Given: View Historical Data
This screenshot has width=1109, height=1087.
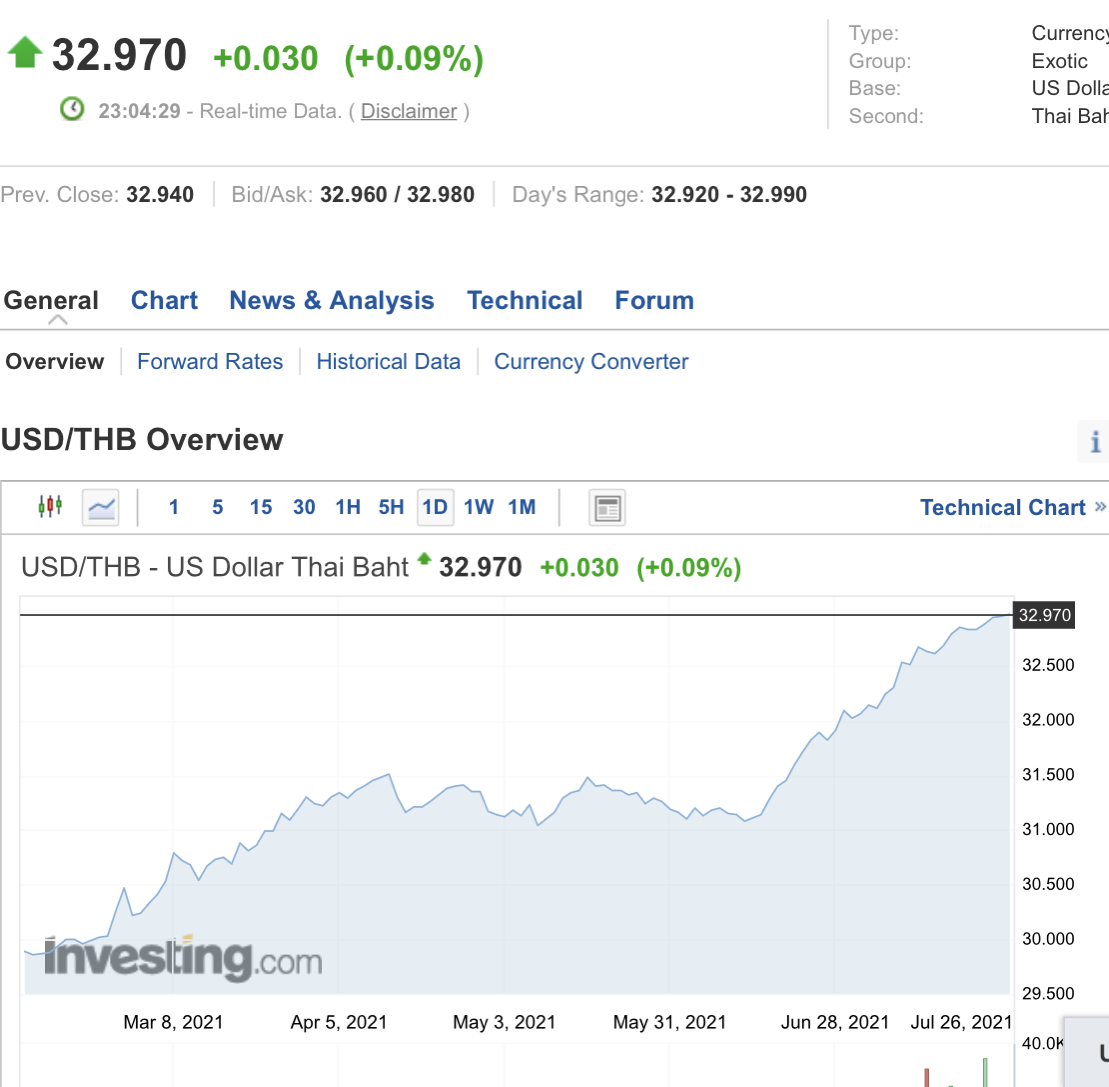Looking at the screenshot, I should click(x=388, y=362).
